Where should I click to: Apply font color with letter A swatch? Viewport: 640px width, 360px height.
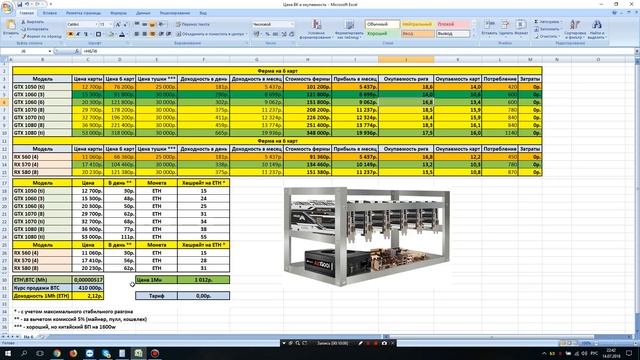pos(122,34)
